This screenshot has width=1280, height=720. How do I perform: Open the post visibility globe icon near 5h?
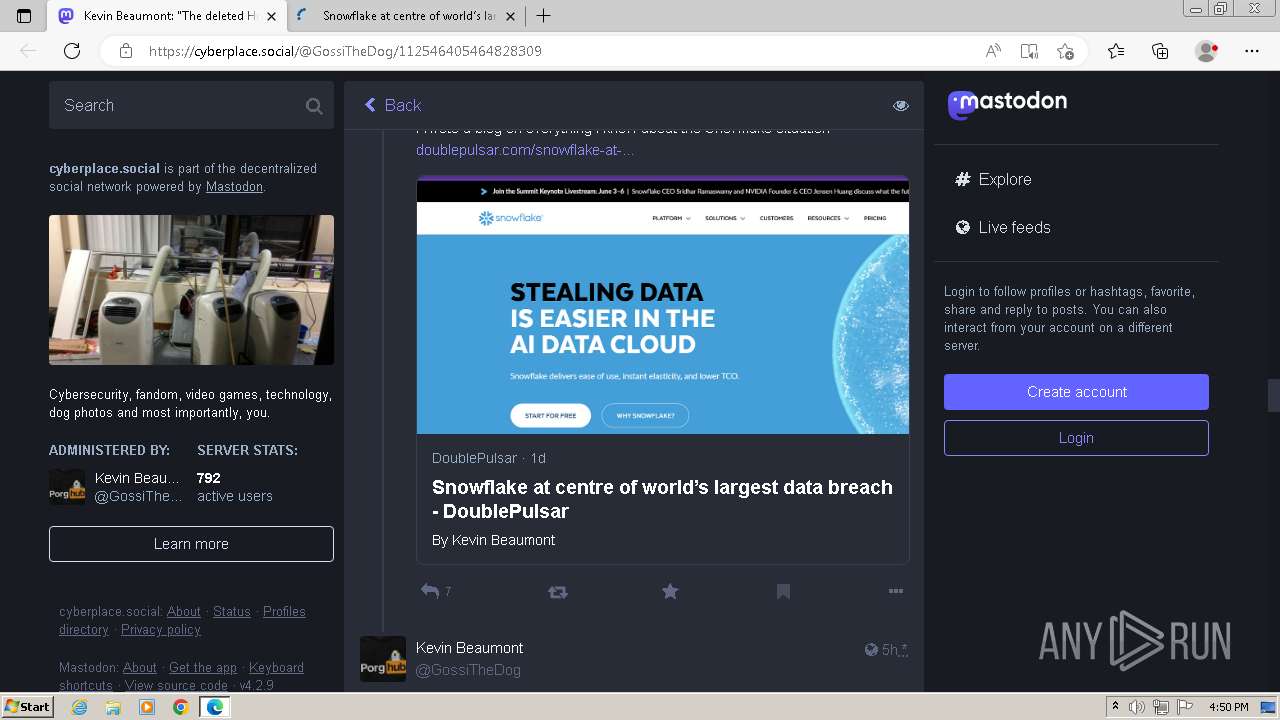tap(871, 650)
